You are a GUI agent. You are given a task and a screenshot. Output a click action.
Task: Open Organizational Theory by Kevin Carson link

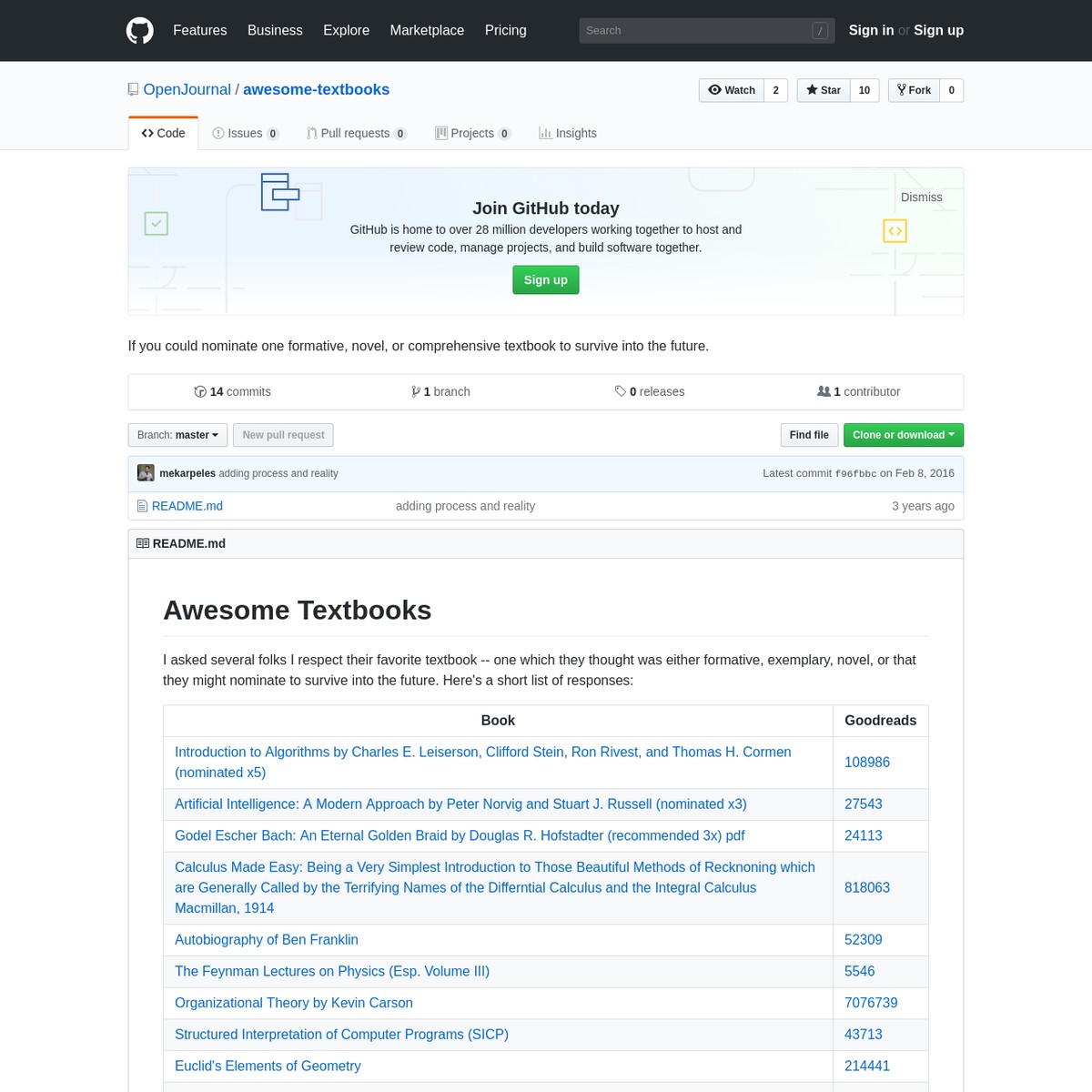coord(294,1003)
